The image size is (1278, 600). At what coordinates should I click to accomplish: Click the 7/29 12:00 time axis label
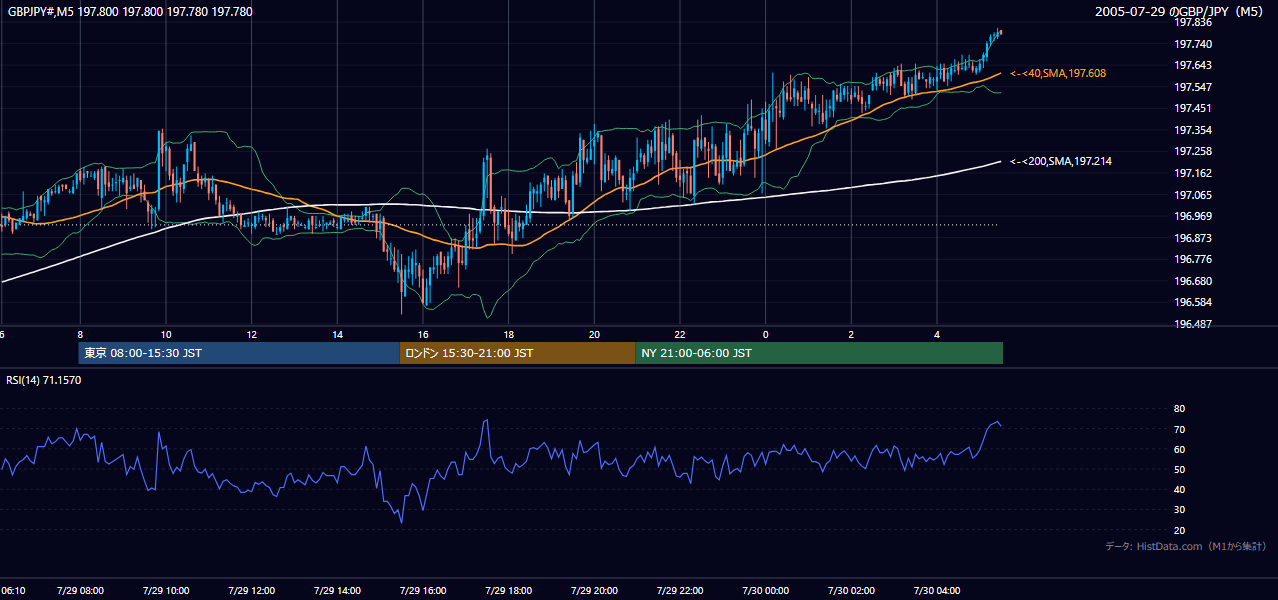(252, 590)
